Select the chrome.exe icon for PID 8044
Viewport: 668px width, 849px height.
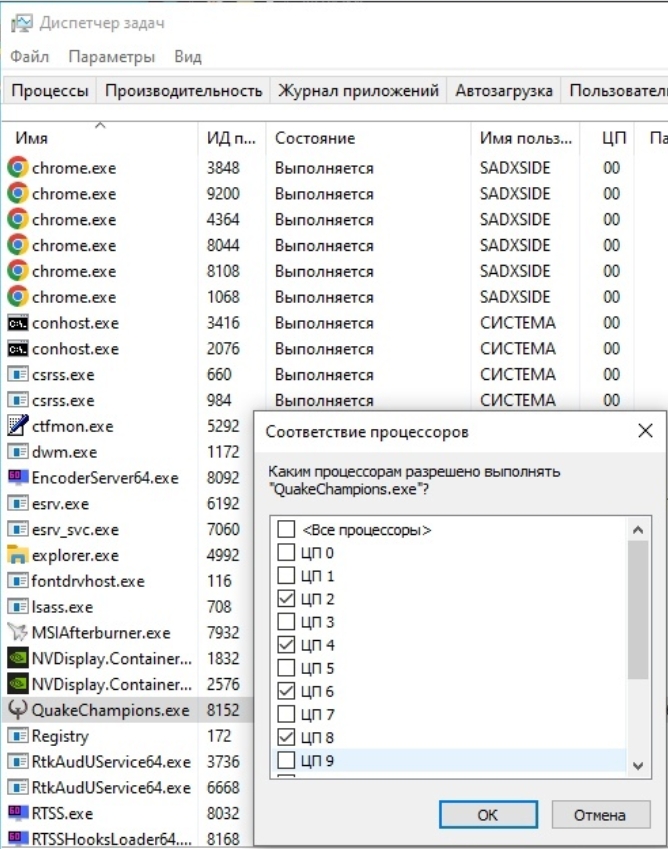pyautogui.click(x=17, y=245)
